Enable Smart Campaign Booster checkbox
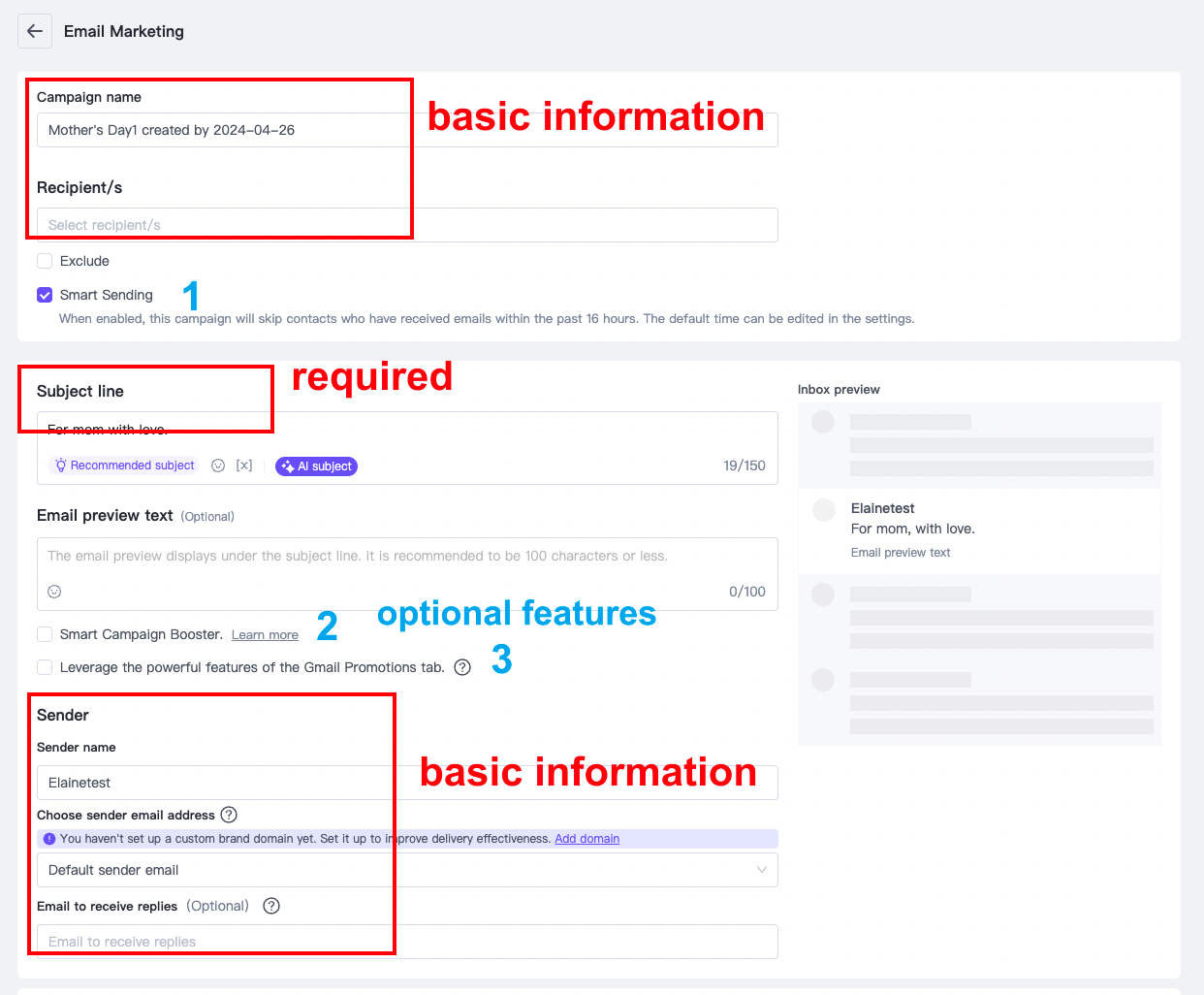 (45, 634)
